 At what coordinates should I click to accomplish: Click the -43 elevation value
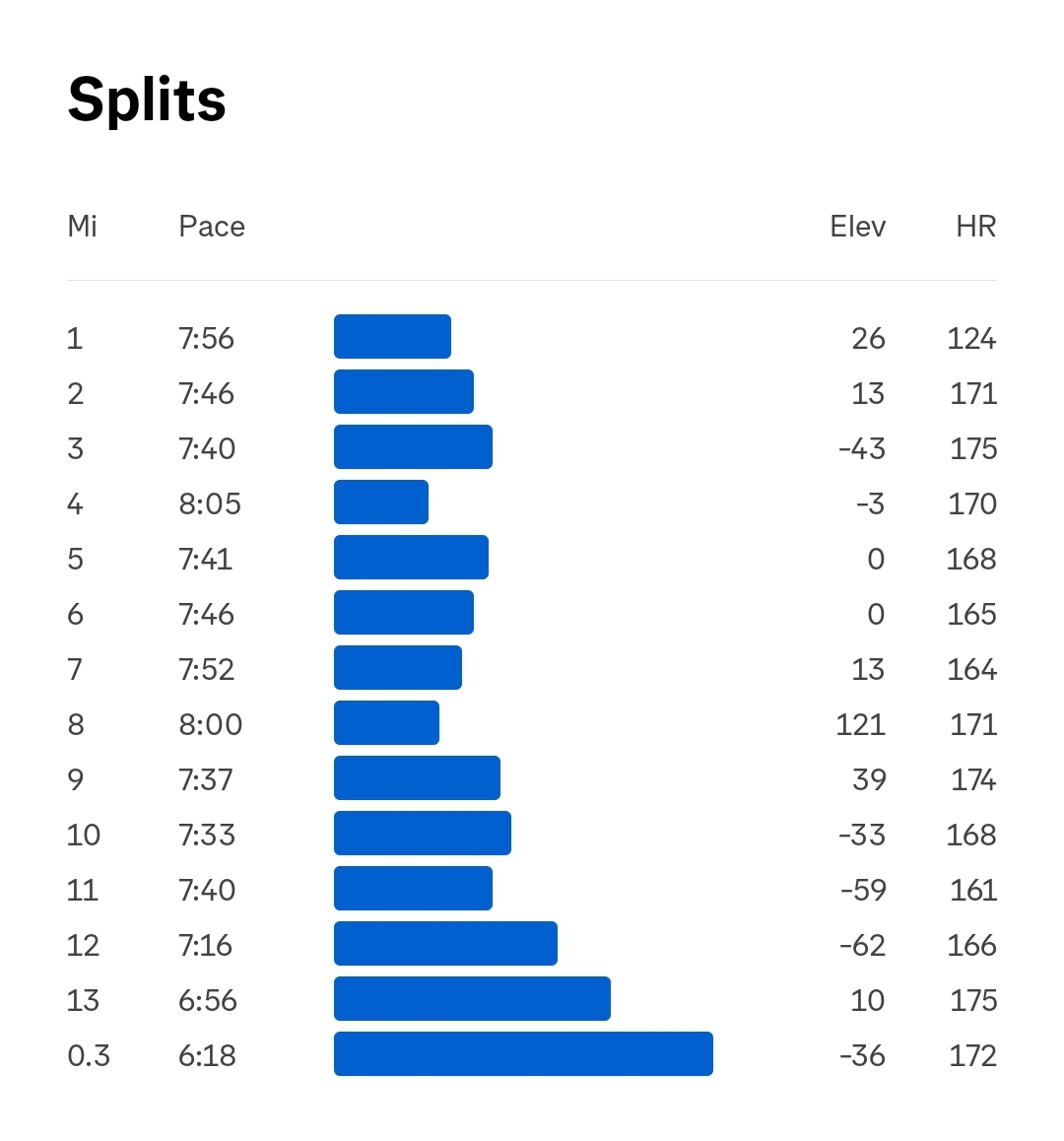[x=862, y=448]
